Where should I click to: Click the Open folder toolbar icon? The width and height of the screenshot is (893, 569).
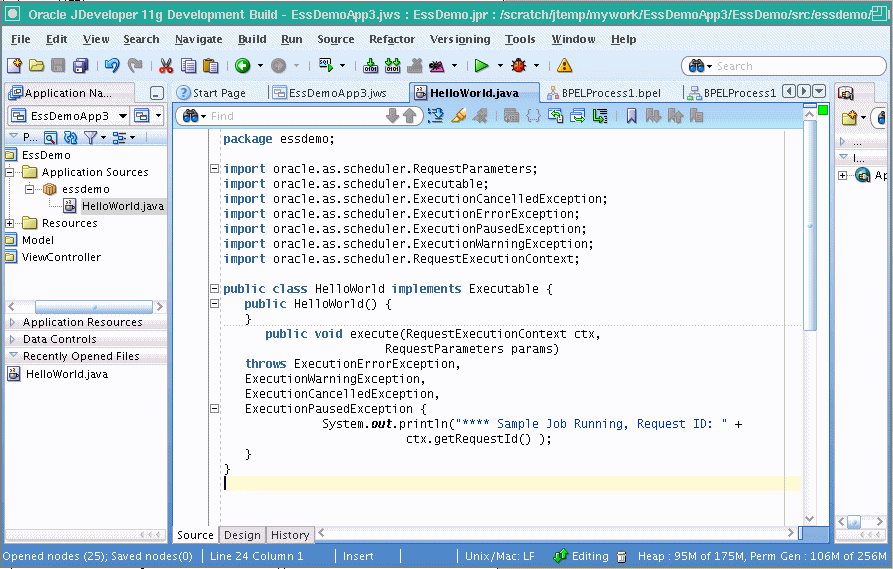pyautogui.click(x=36, y=66)
